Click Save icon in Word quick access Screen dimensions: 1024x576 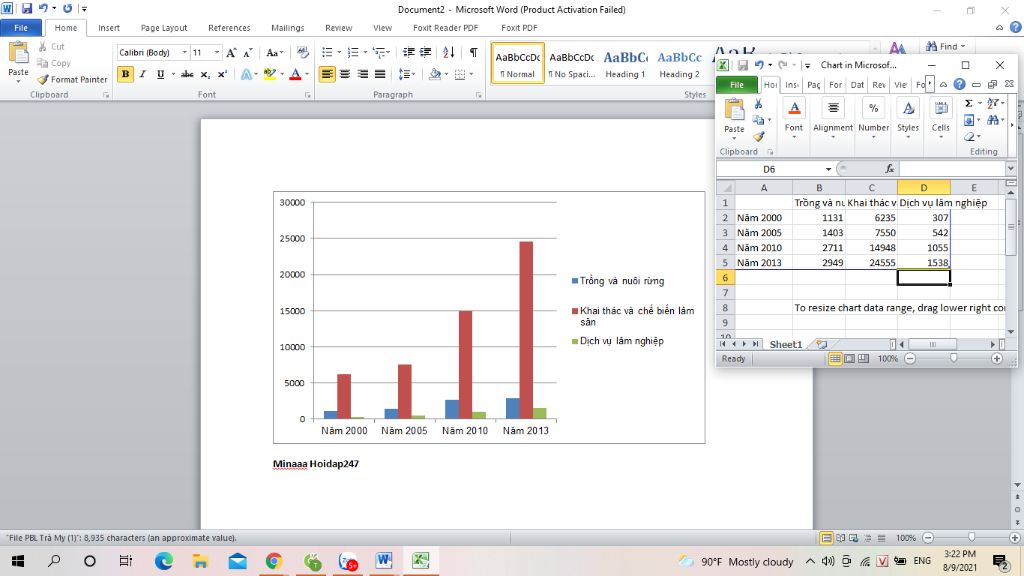27,8
